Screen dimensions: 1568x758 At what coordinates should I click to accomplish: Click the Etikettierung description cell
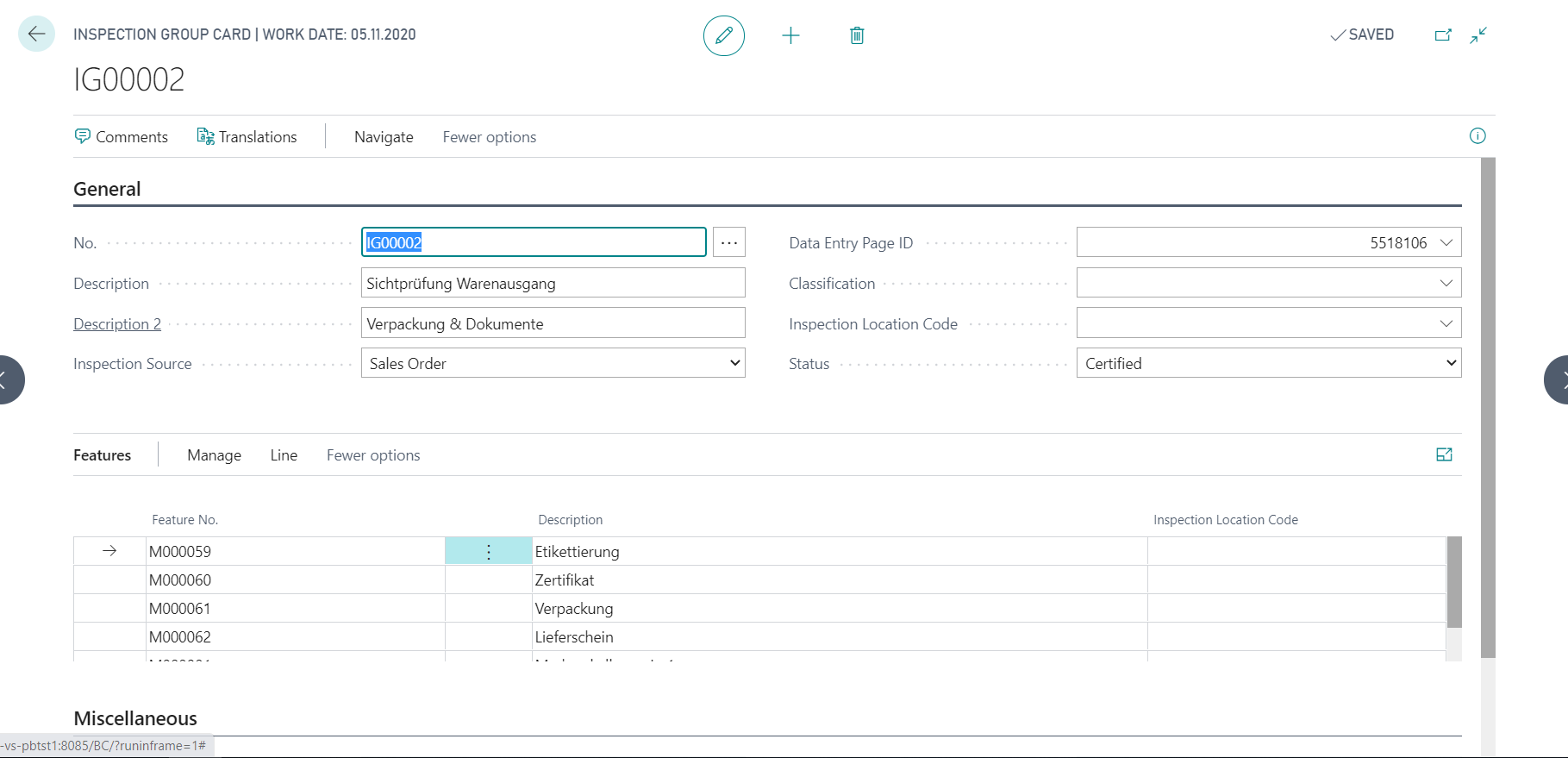tap(840, 552)
